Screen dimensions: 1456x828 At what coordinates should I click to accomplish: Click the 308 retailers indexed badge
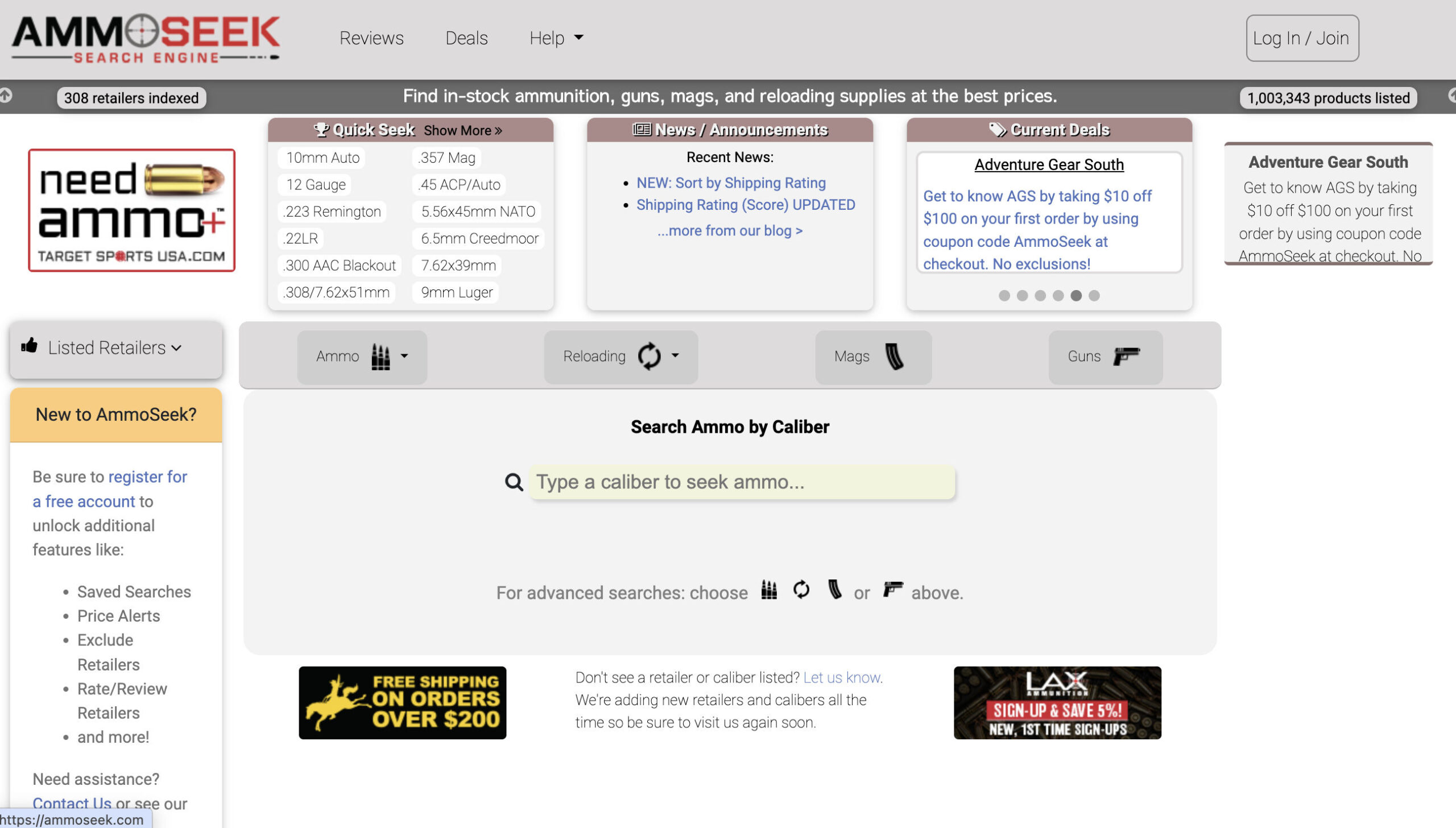pyautogui.click(x=131, y=98)
